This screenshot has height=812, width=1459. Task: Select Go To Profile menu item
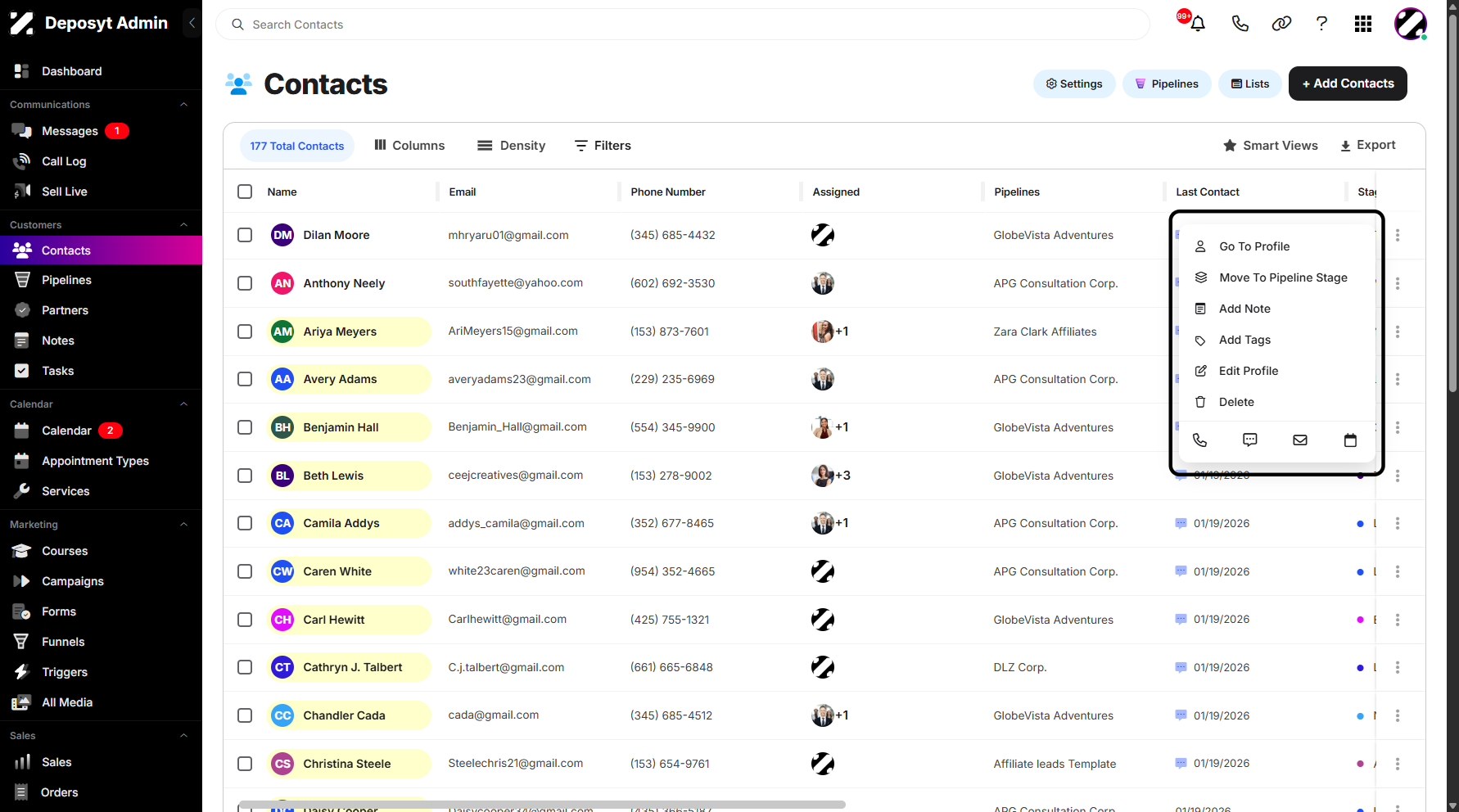[x=1276, y=246]
